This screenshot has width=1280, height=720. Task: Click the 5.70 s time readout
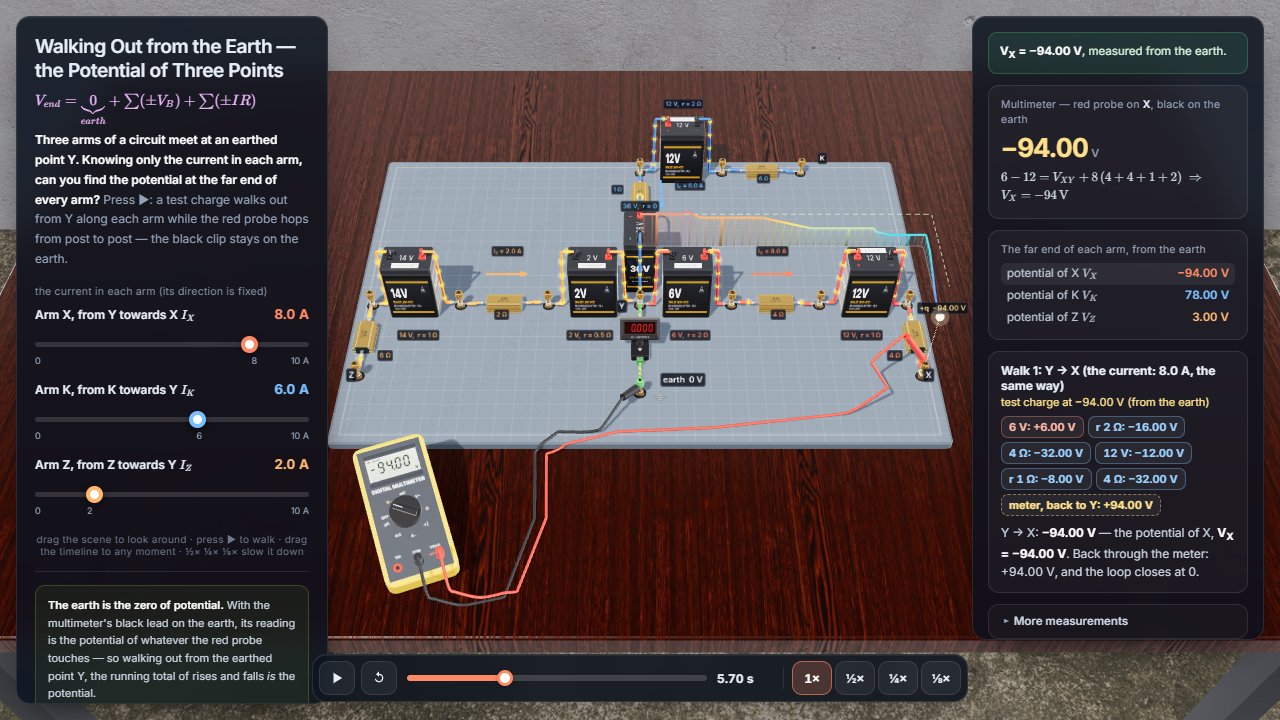pyautogui.click(x=735, y=679)
